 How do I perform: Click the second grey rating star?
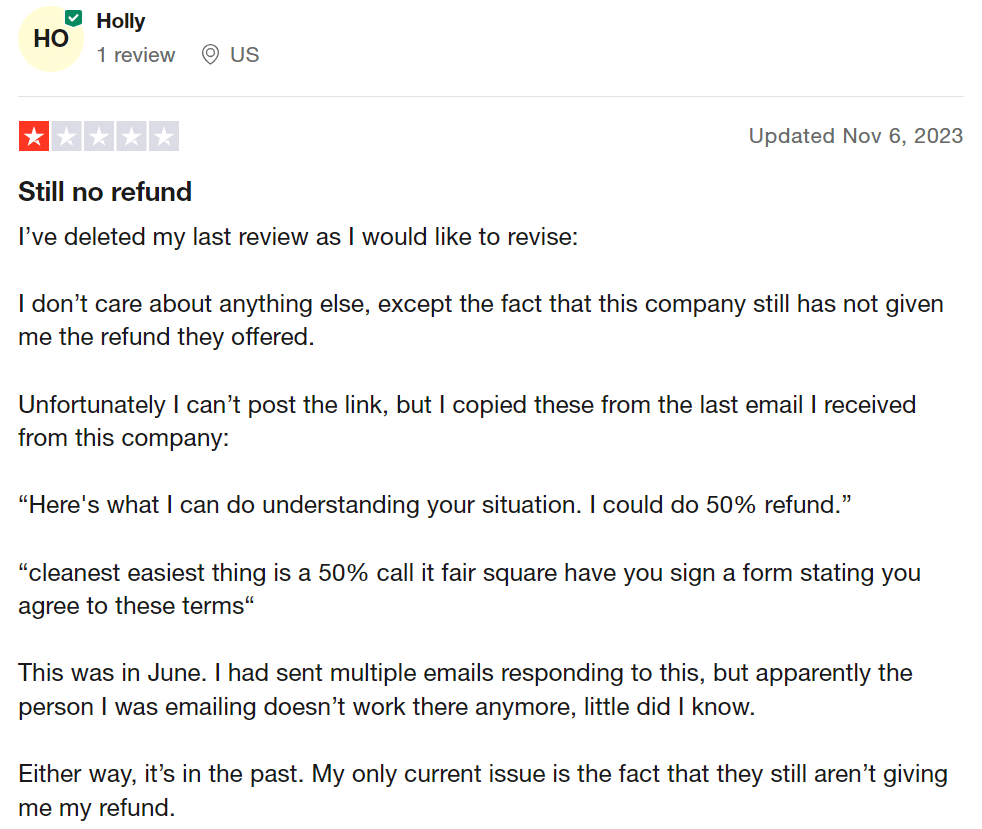tap(66, 136)
